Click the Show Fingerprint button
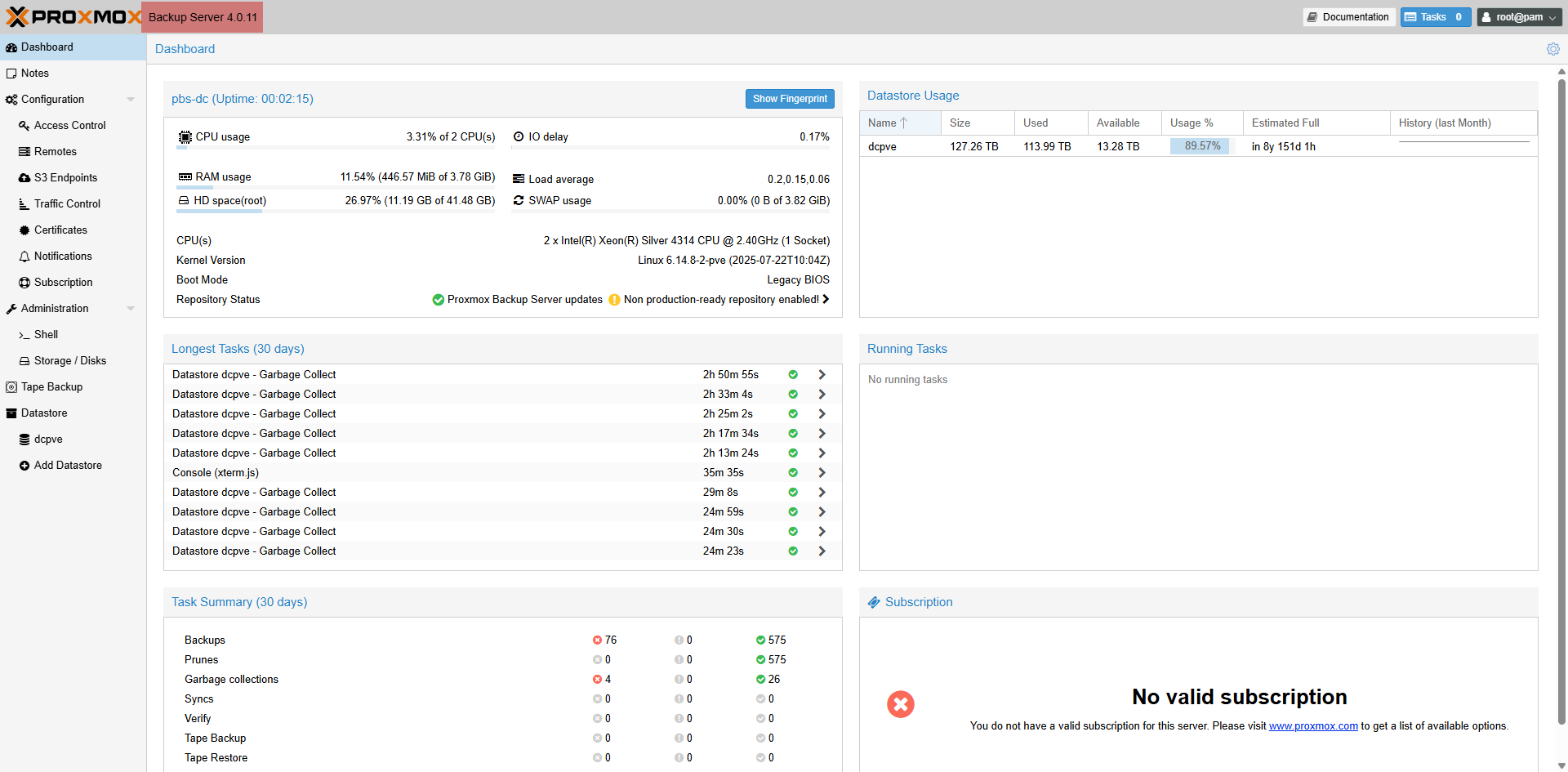The height and width of the screenshot is (772, 1568). [x=789, y=99]
